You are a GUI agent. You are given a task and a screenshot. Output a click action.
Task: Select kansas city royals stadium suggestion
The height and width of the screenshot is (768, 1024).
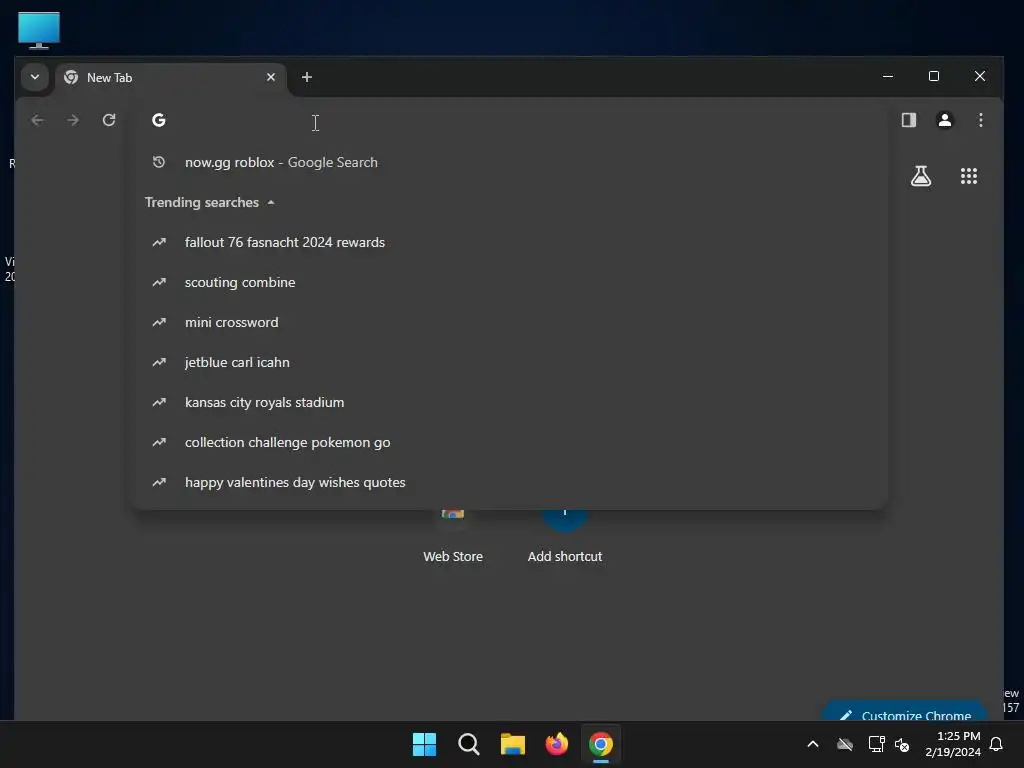509,402
